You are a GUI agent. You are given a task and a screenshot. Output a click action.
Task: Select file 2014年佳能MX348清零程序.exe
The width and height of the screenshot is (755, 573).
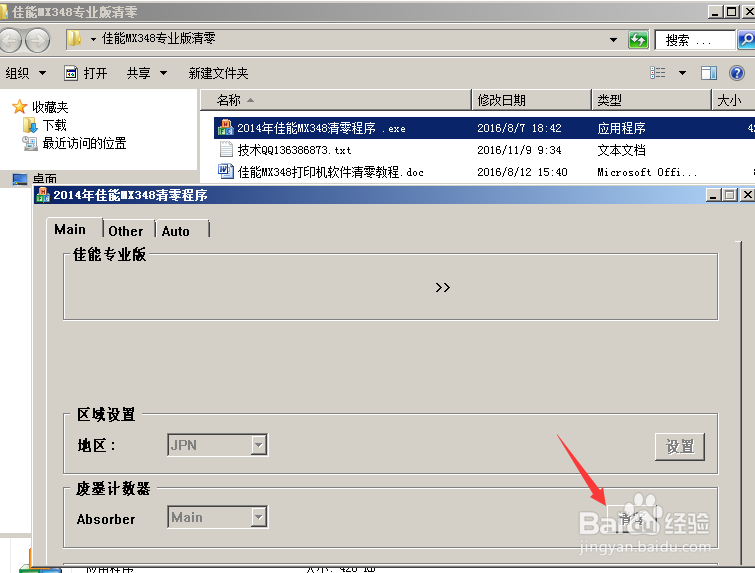(x=321, y=128)
